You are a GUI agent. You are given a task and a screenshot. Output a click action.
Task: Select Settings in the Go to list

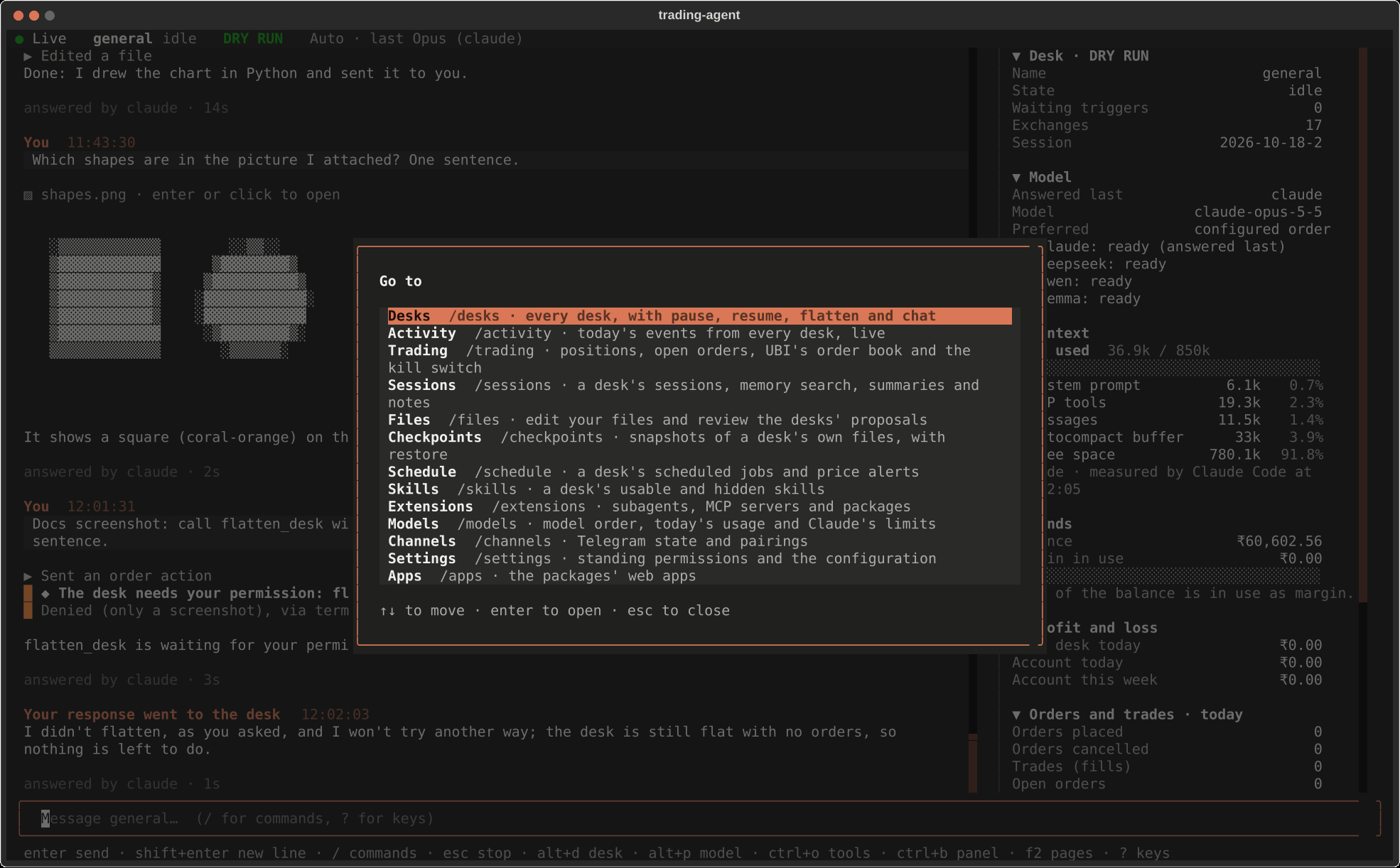pos(699,558)
